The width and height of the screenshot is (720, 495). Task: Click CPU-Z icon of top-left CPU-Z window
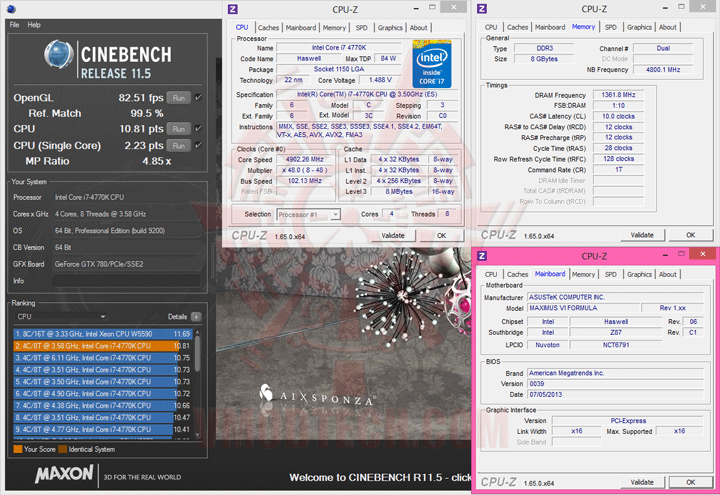[x=233, y=9]
